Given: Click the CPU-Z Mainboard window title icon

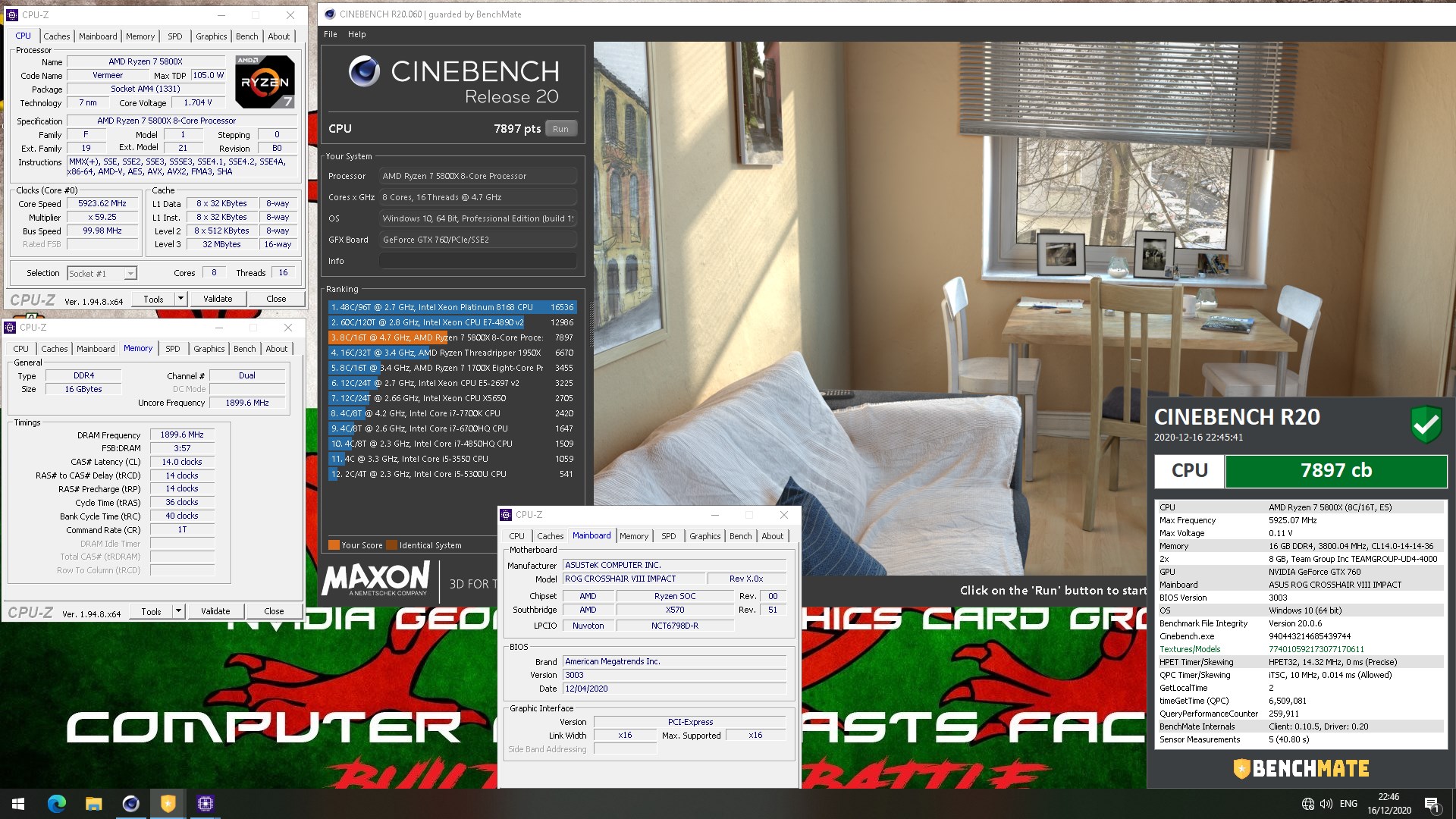Looking at the screenshot, I should tap(506, 515).
